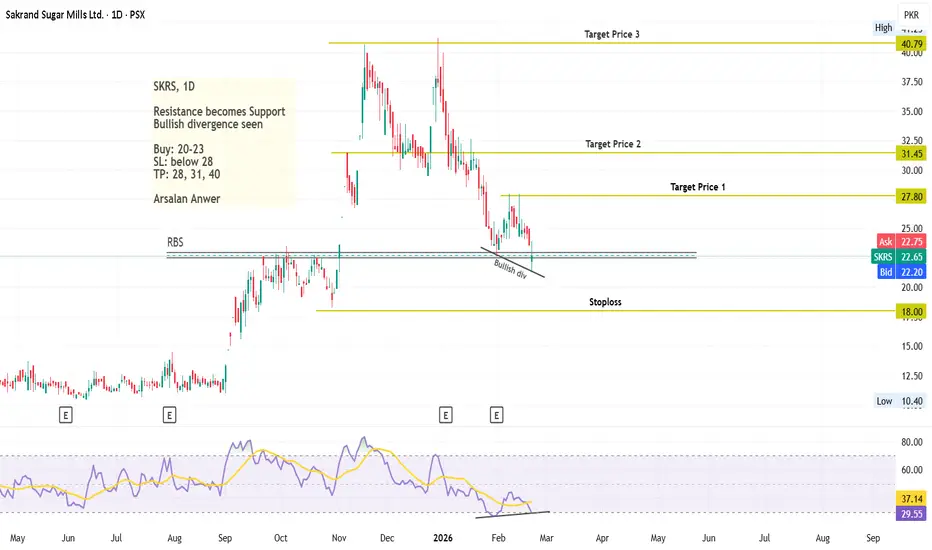Click the RSI 29.55 value tag
This screenshot has height=550, width=932.
pyautogui.click(x=911, y=514)
